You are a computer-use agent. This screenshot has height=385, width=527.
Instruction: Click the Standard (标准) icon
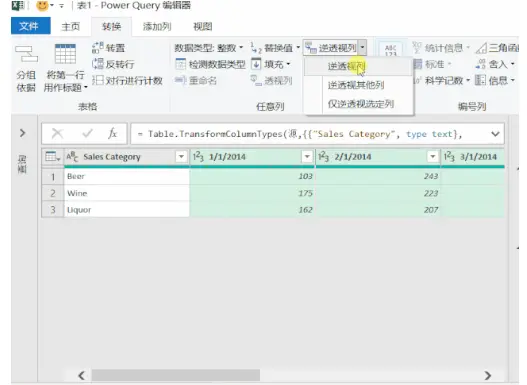[417, 64]
